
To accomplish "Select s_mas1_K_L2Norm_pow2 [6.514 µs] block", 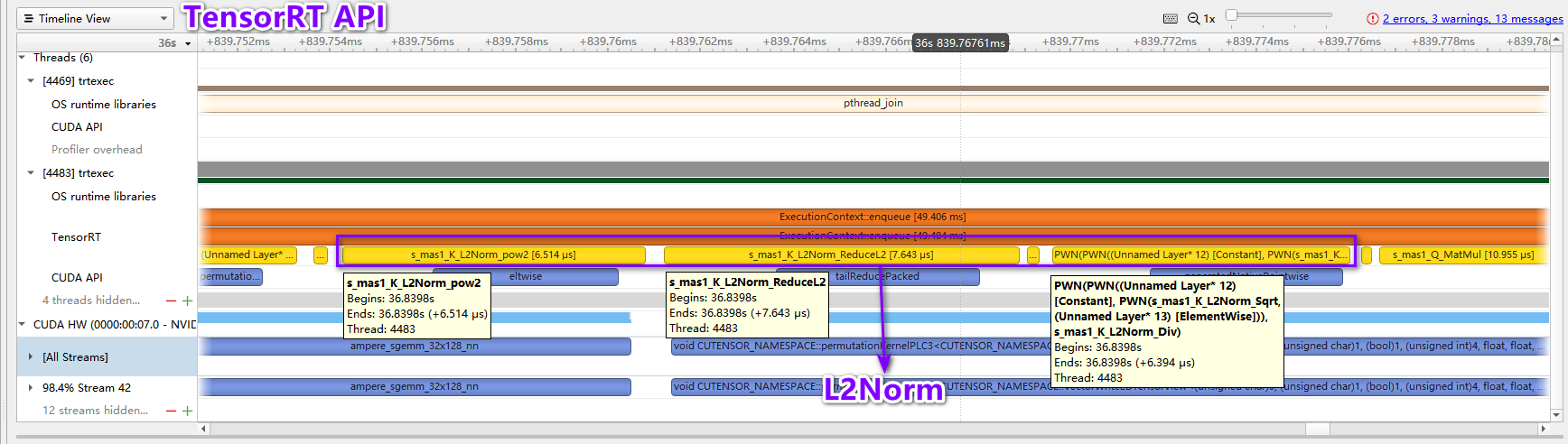I will click(493, 255).
